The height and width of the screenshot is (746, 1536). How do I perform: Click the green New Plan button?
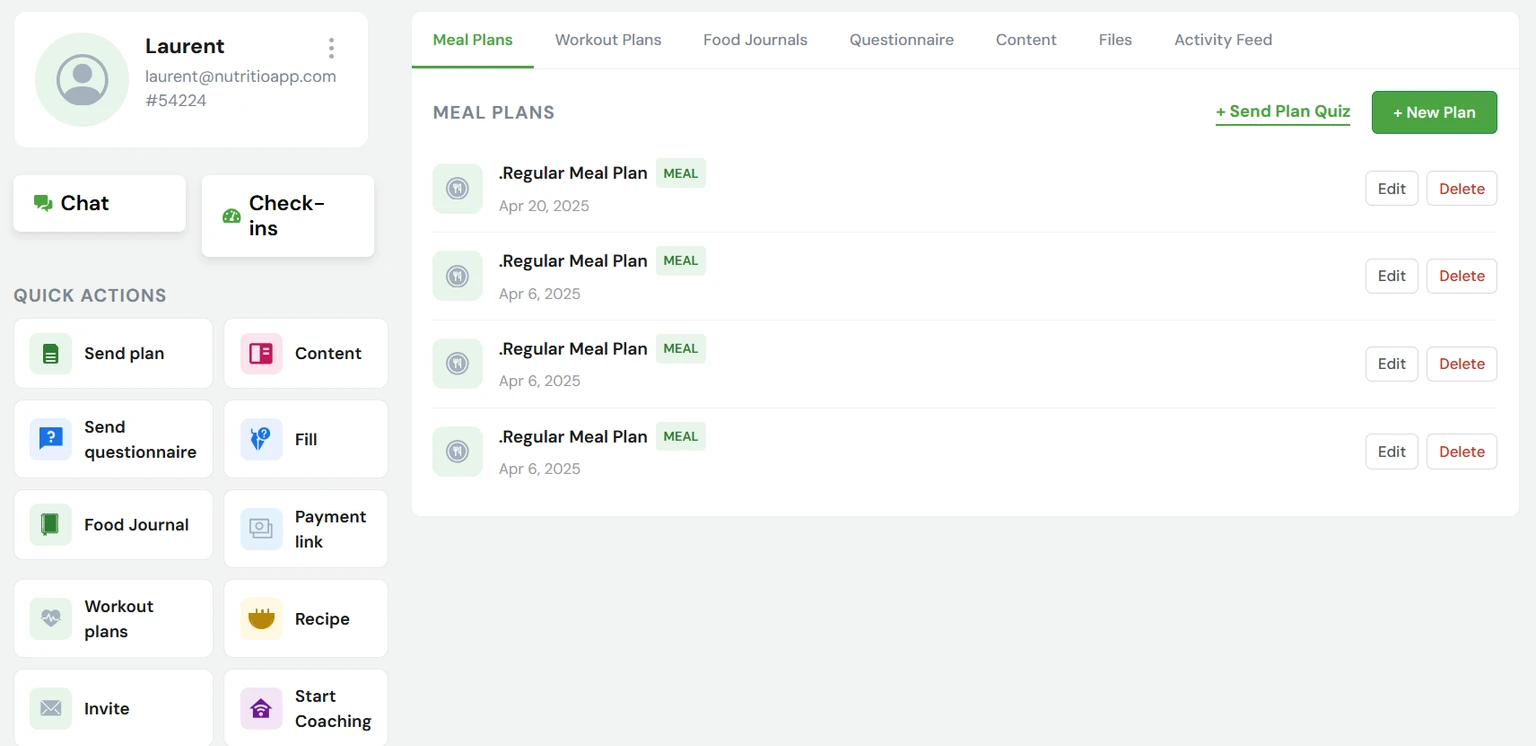(x=1434, y=112)
